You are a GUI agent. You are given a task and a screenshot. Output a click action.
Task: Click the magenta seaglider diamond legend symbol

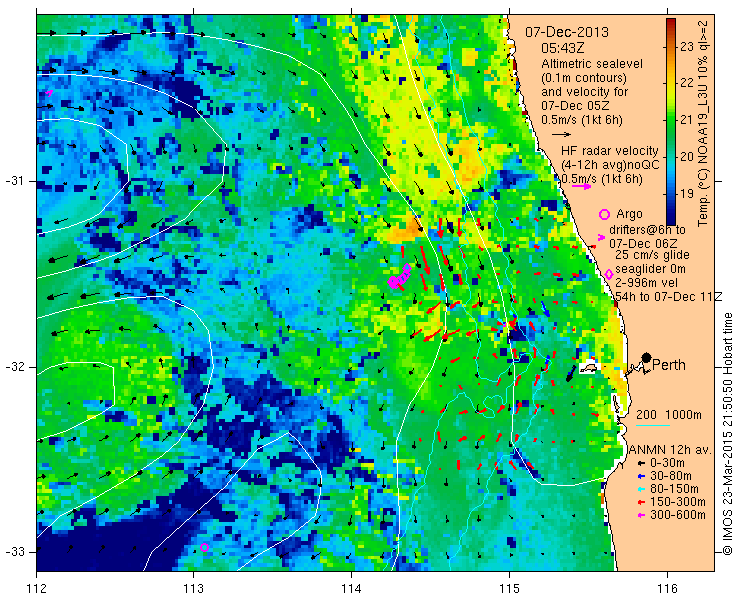[609, 274]
